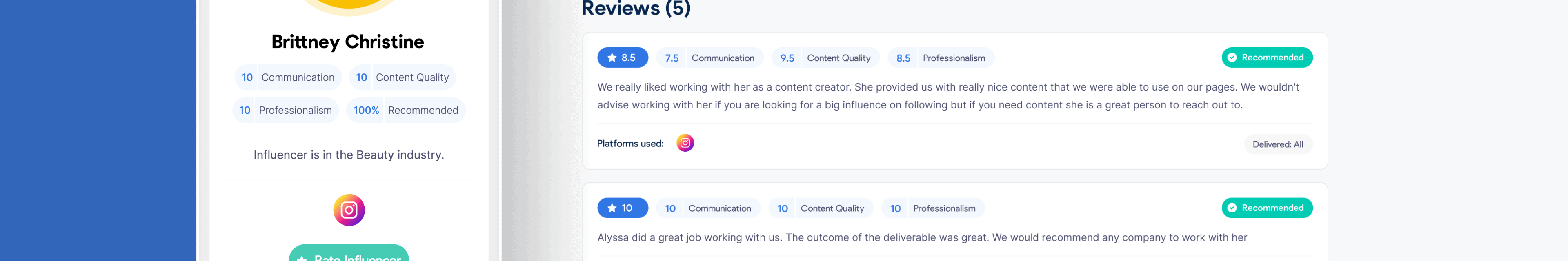This screenshot has width=1568, height=261.
Task: Click Instagram icon beside Platforms used
Action: pyautogui.click(x=685, y=143)
